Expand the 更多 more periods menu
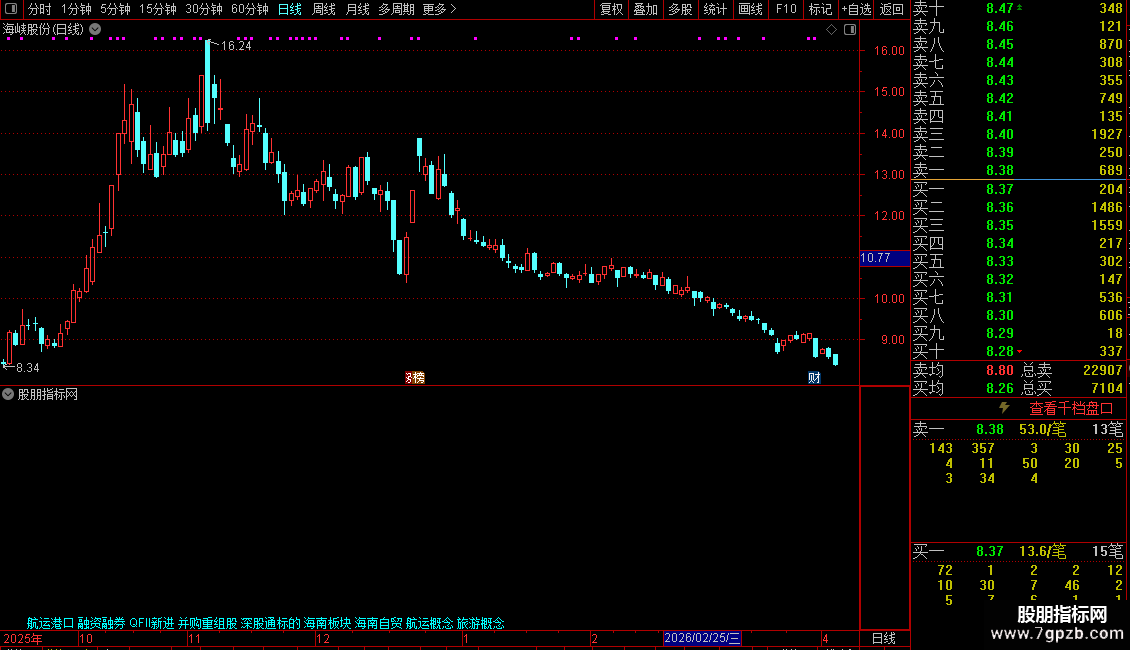Image resolution: width=1130 pixels, height=650 pixels. [x=439, y=9]
